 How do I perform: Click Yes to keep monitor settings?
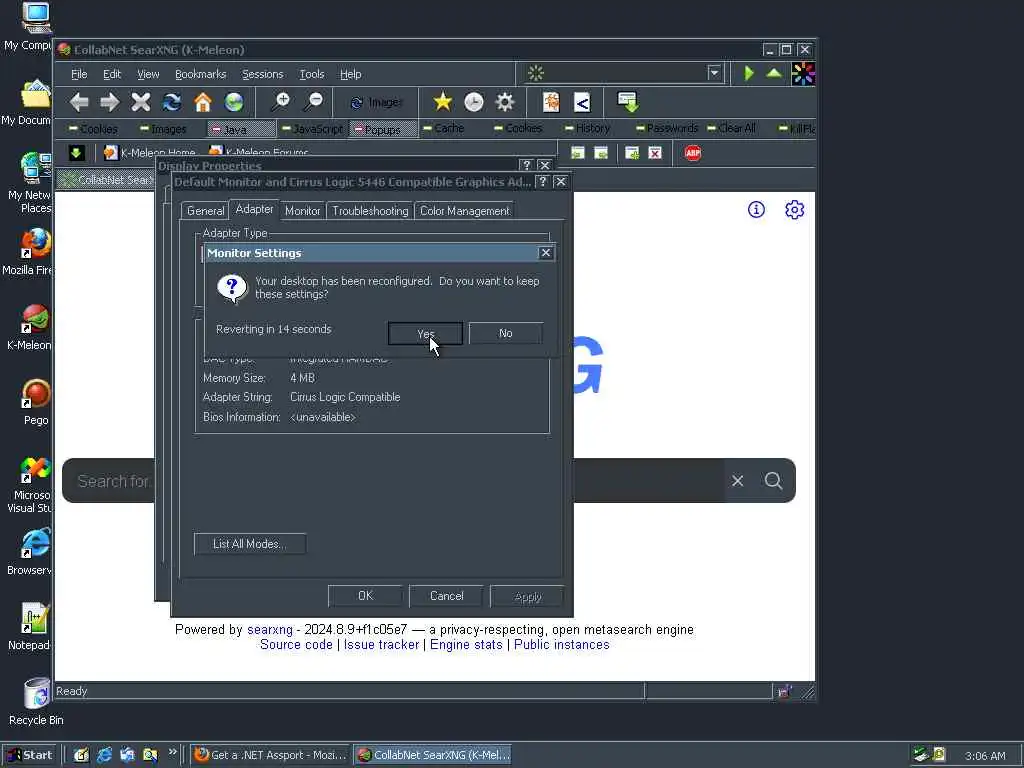tap(425, 333)
